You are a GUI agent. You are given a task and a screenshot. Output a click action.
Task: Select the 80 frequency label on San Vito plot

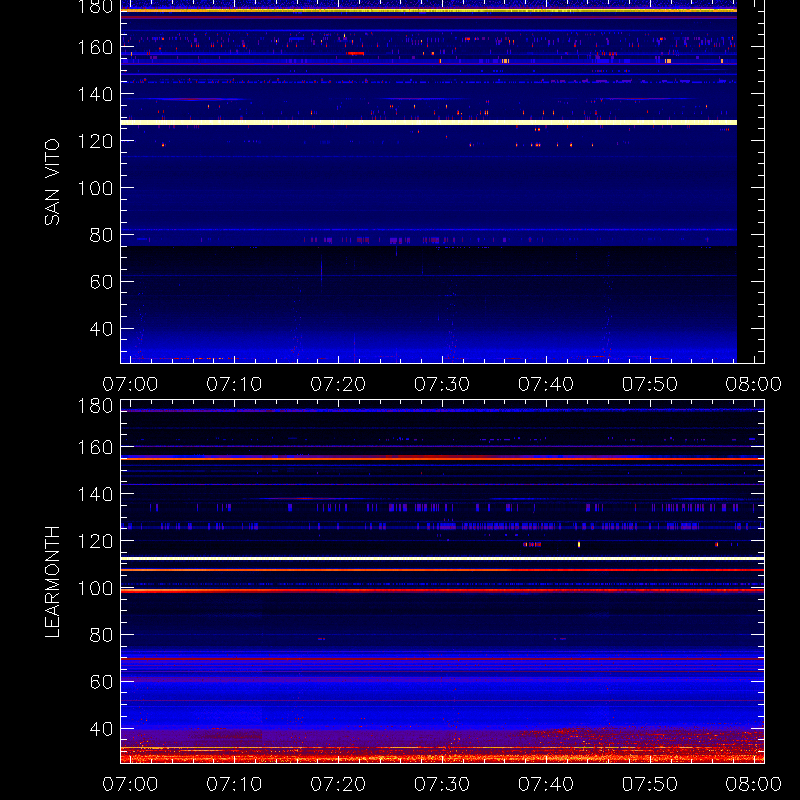pyautogui.click(x=101, y=235)
